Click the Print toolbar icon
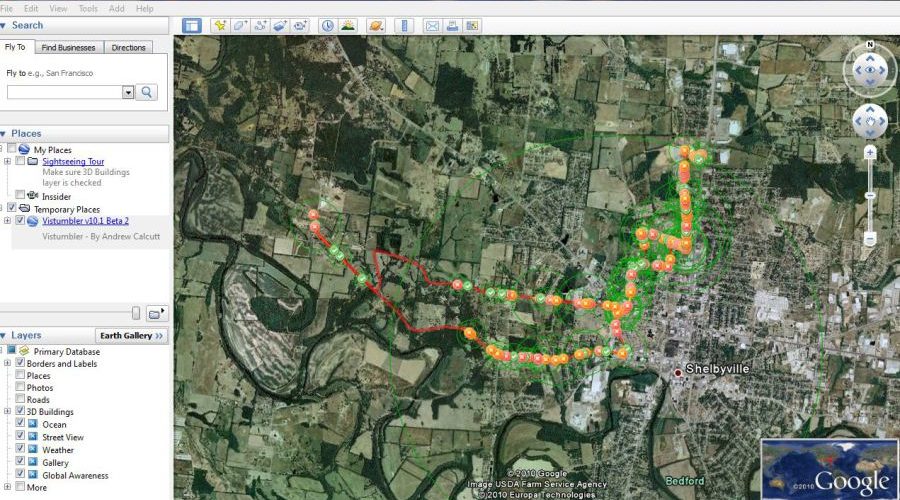Screen dimensions: 900x500 coord(452,25)
